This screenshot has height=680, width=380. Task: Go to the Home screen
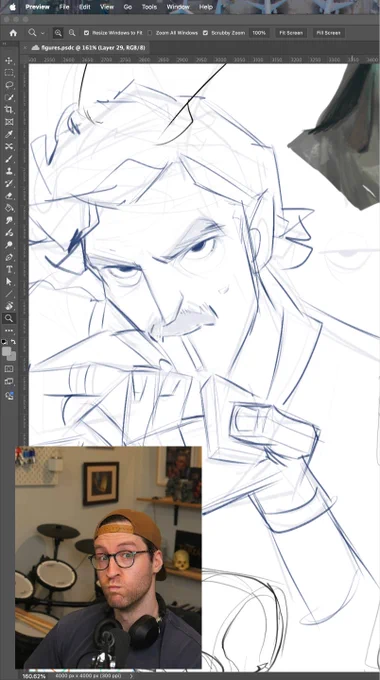pos(13,33)
